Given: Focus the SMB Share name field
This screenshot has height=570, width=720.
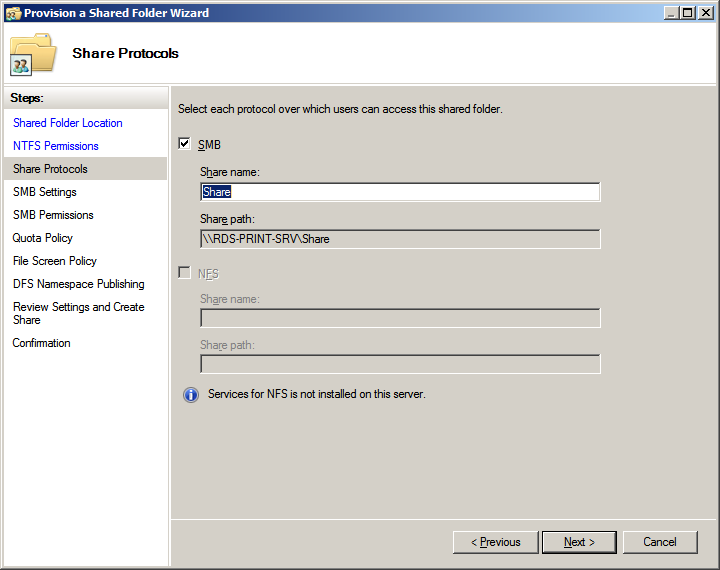Looking at the screenshot, I should (400, 192).
